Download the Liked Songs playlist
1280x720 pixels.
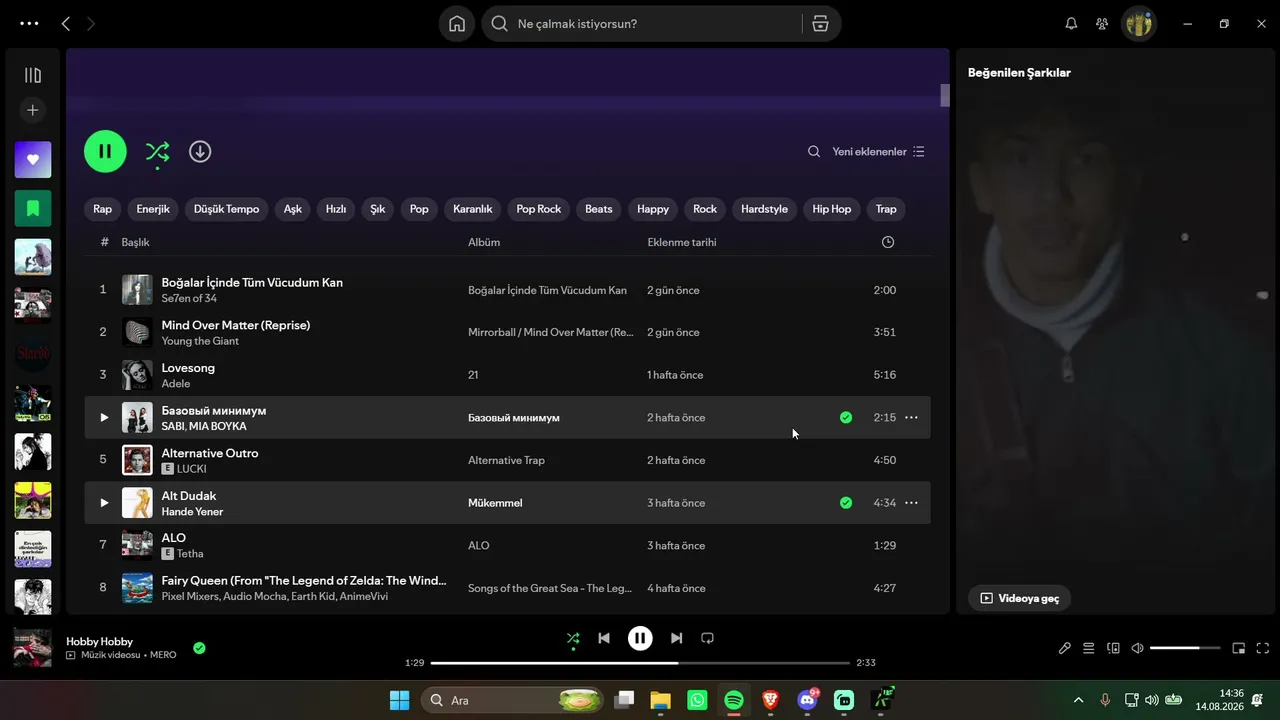point(200,151)
